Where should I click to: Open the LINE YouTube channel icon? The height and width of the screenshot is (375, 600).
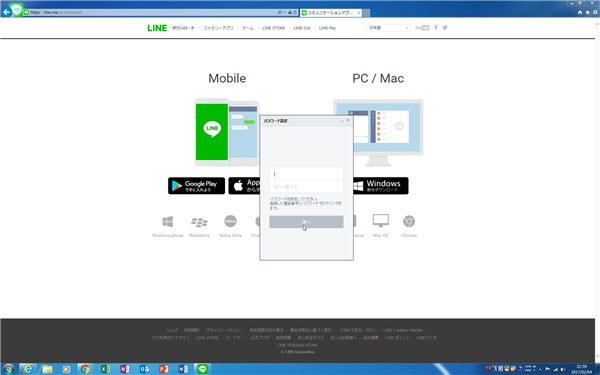pyautogui.click(x=422, y=28)
